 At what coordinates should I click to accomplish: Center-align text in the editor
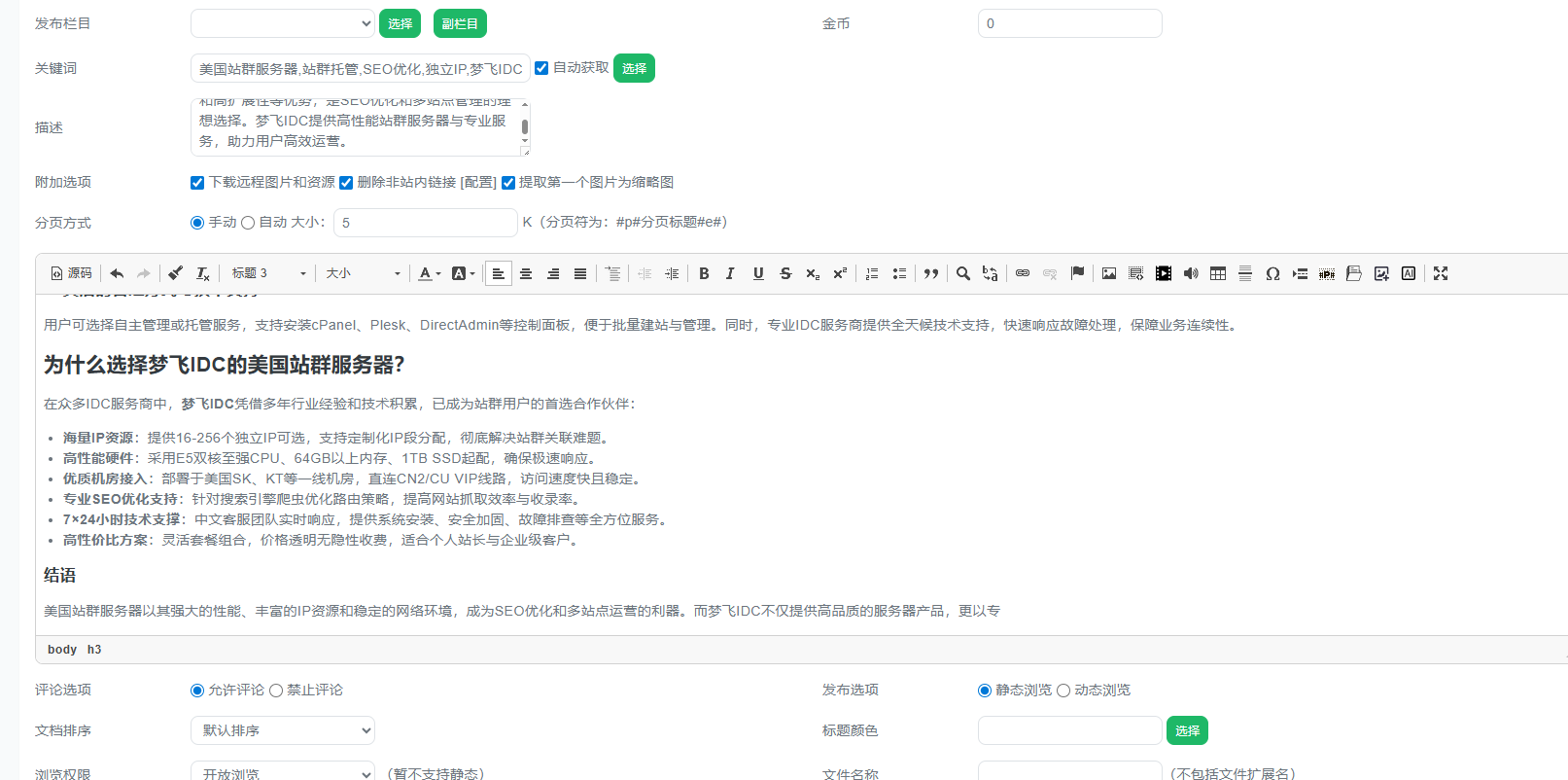[526, 273]
